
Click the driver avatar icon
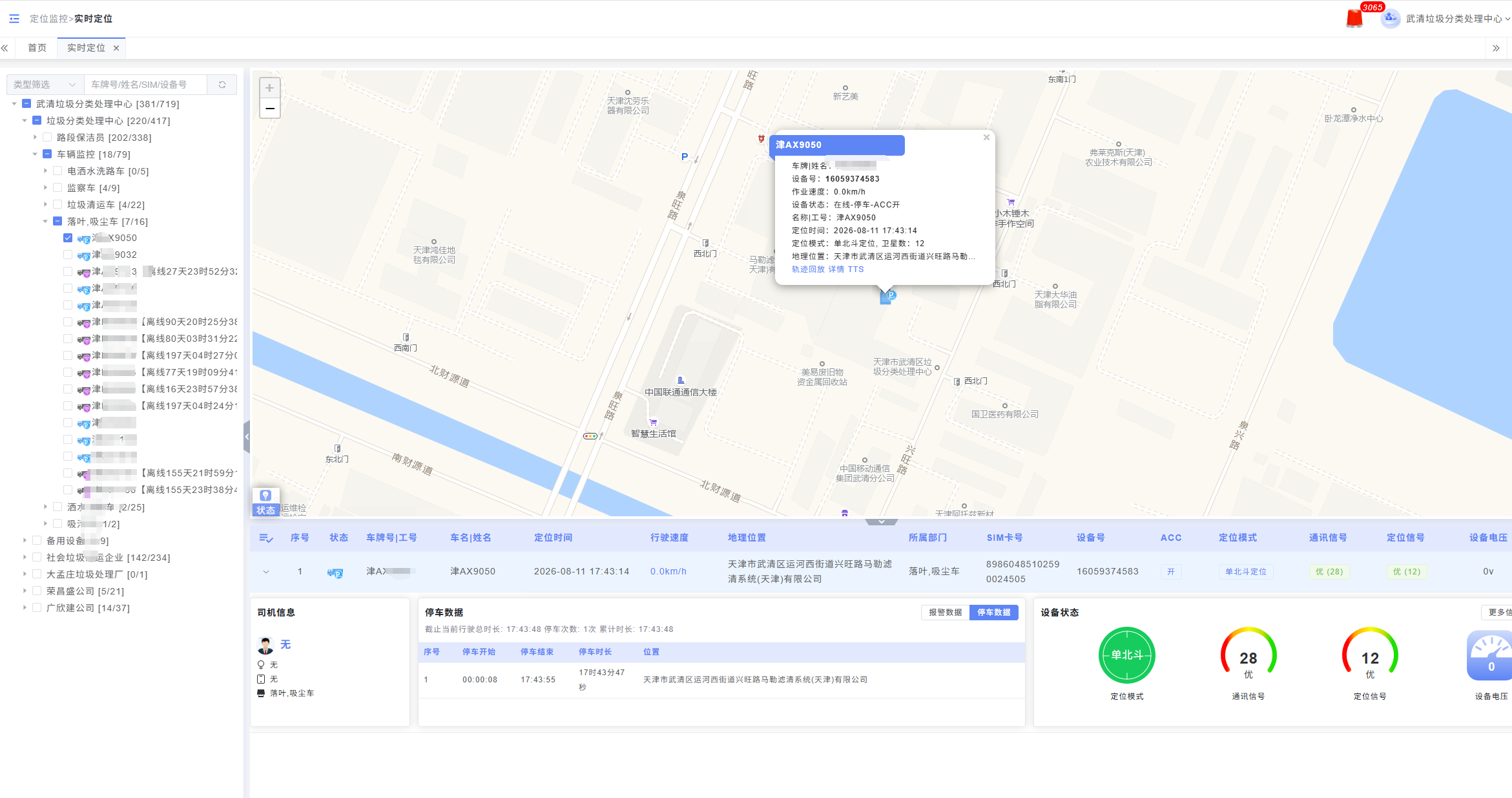coord(265,645)
